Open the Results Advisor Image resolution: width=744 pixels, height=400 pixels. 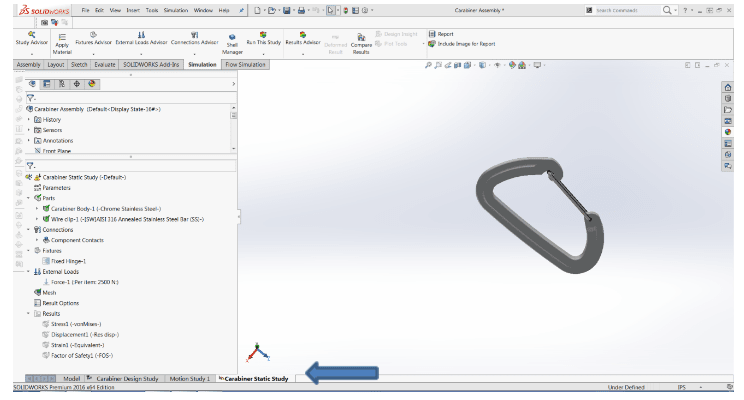point(303,34)
